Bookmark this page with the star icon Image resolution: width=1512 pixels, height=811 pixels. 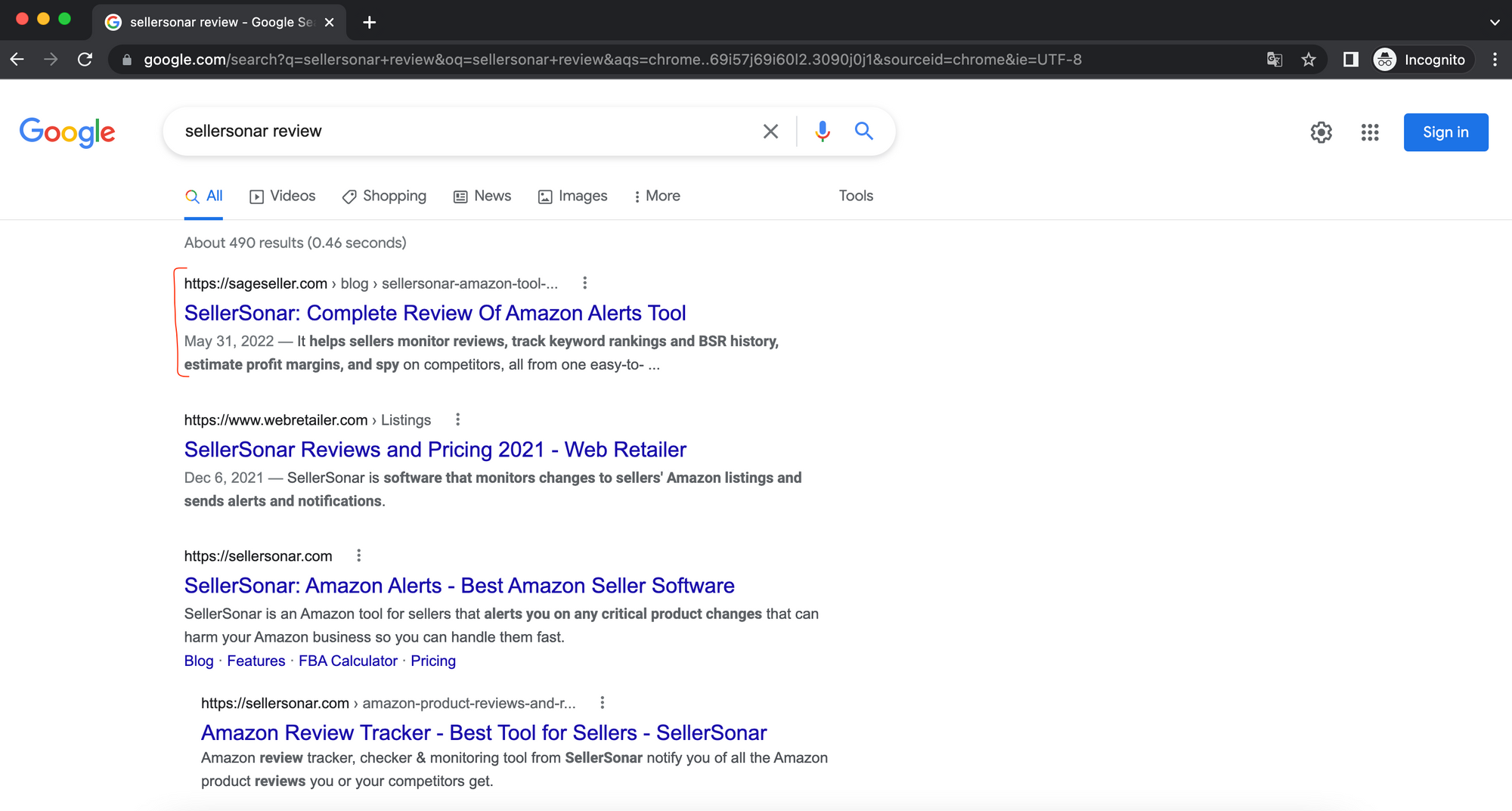coord(1309,60)
